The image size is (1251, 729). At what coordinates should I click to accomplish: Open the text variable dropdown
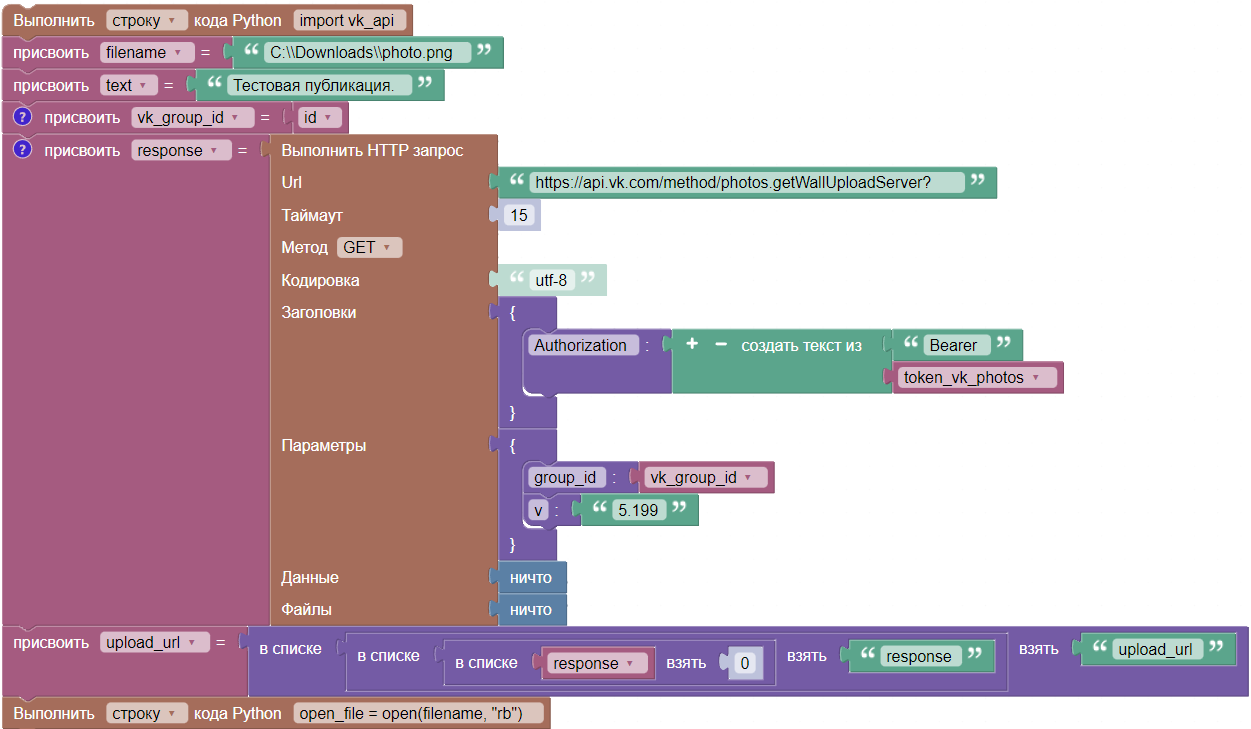(129, 86)
